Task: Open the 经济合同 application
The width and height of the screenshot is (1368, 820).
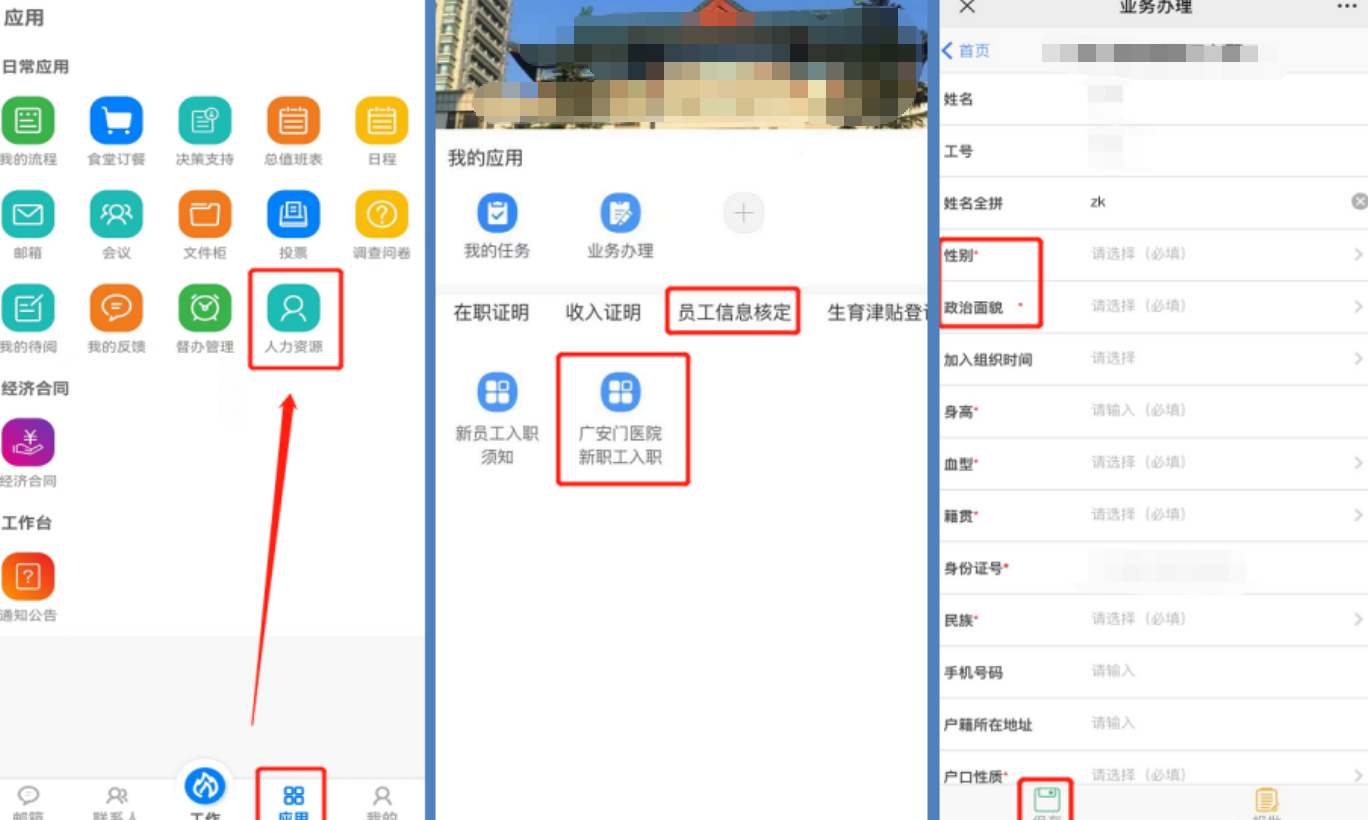Action: click(x=29, y=441)
